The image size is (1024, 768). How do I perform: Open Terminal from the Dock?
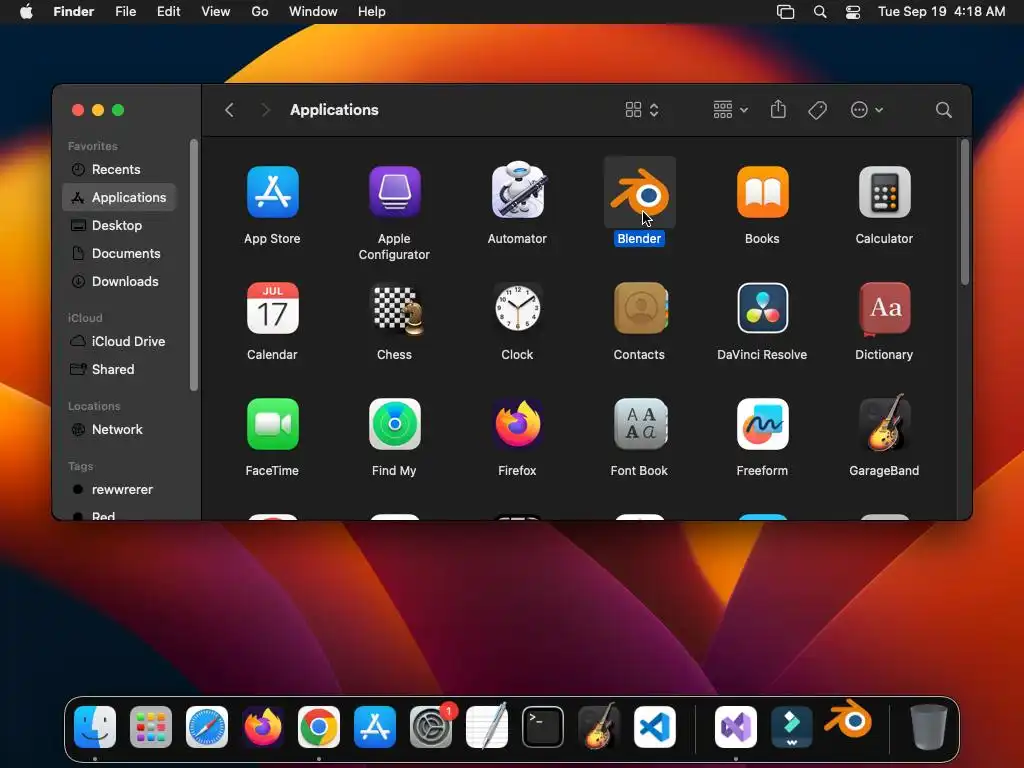(543, 727)
